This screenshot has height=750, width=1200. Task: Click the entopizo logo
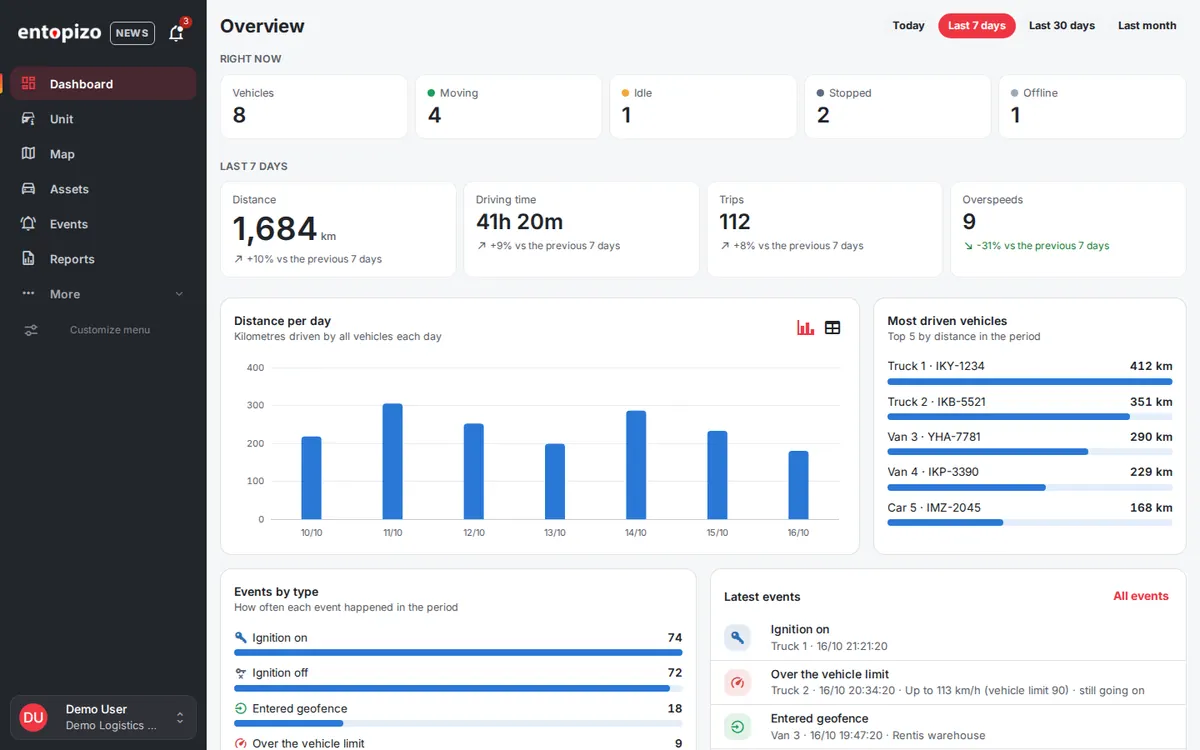pos(59,33)
